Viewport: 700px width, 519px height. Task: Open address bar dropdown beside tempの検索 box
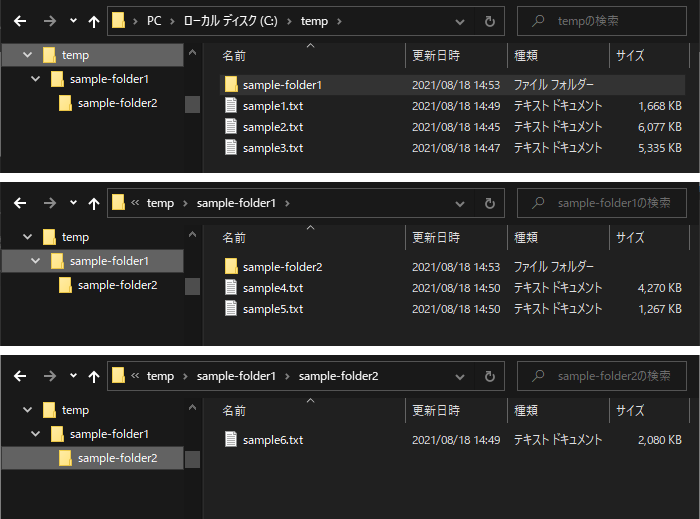(461, 21)
